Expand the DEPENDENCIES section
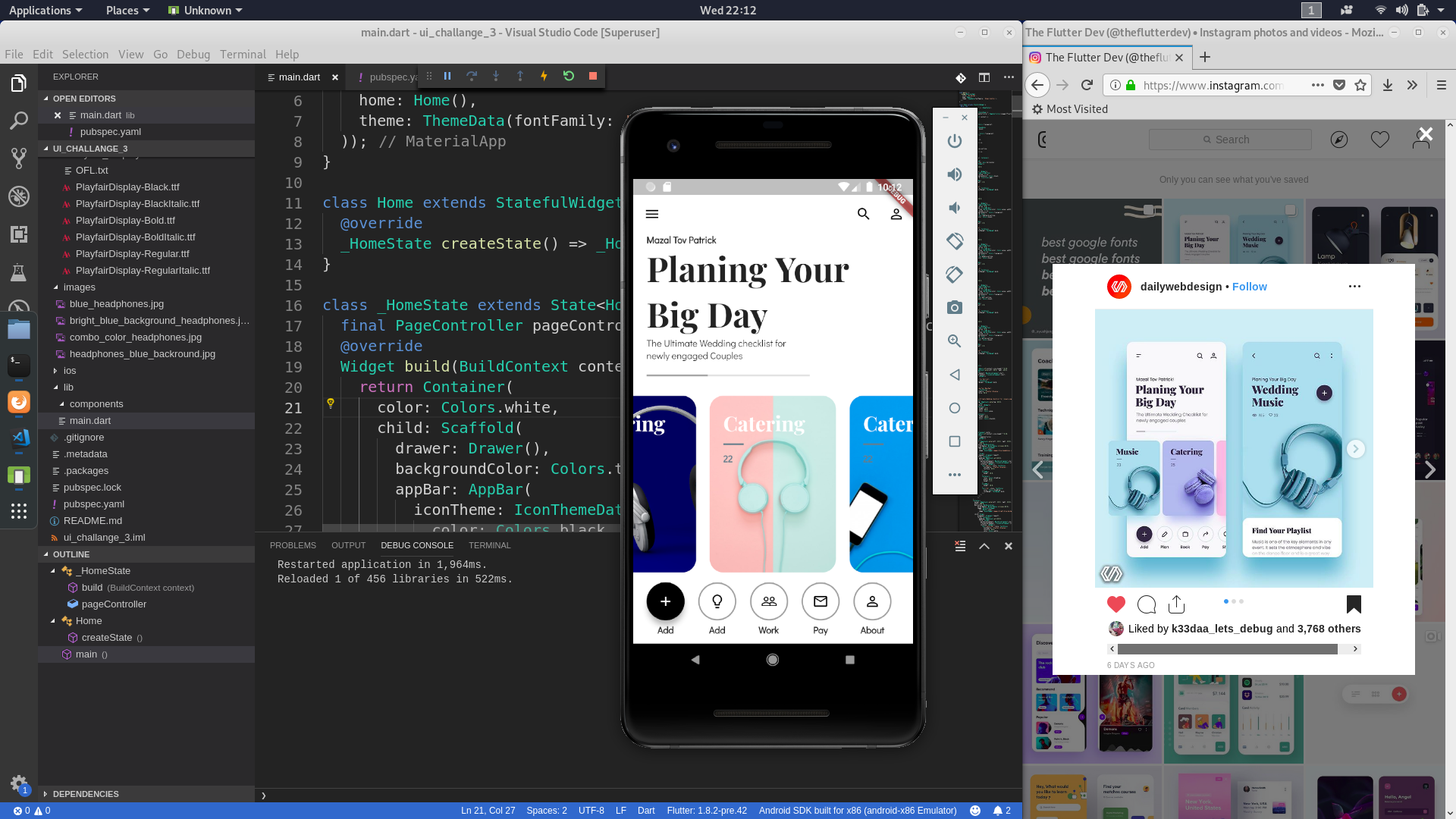This screenshot has width=1456, height=819. (85, 794)
